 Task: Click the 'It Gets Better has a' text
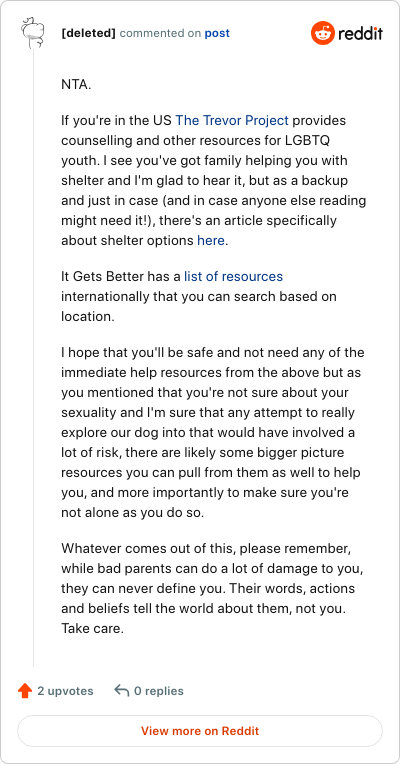[121, 276]
